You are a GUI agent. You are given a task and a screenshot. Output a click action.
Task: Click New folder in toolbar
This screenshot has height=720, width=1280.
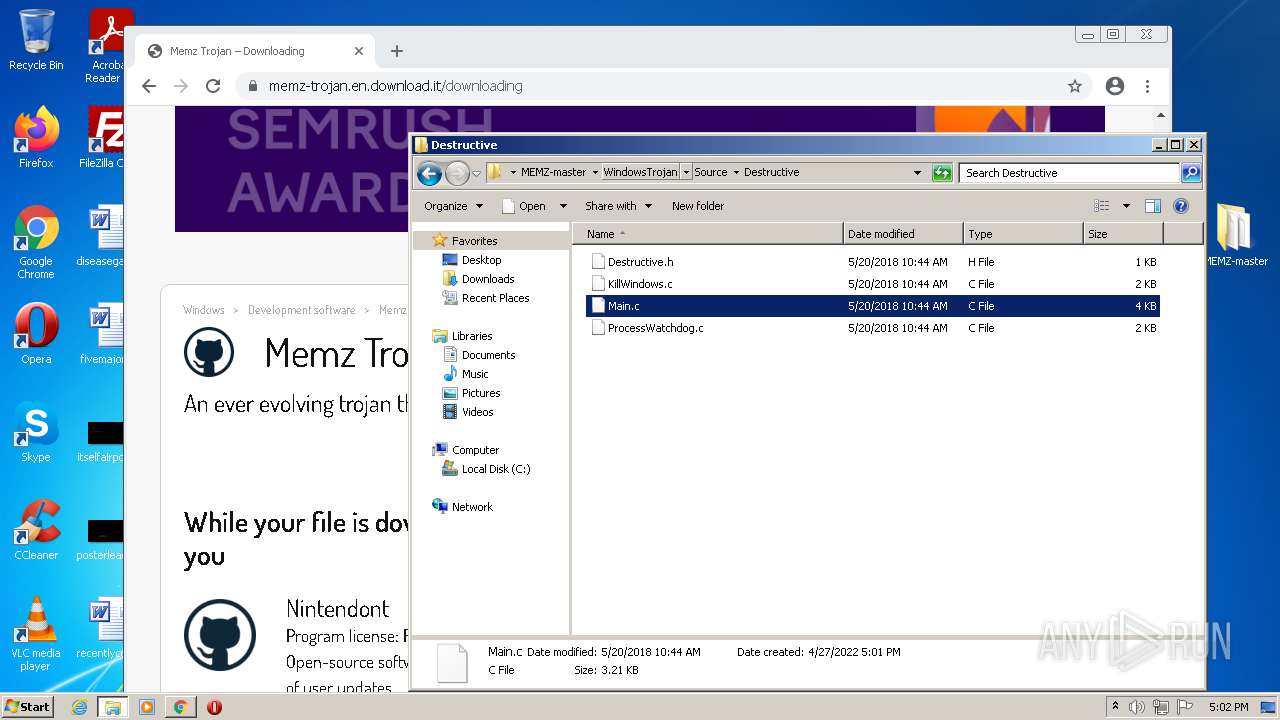pos(698,206)
